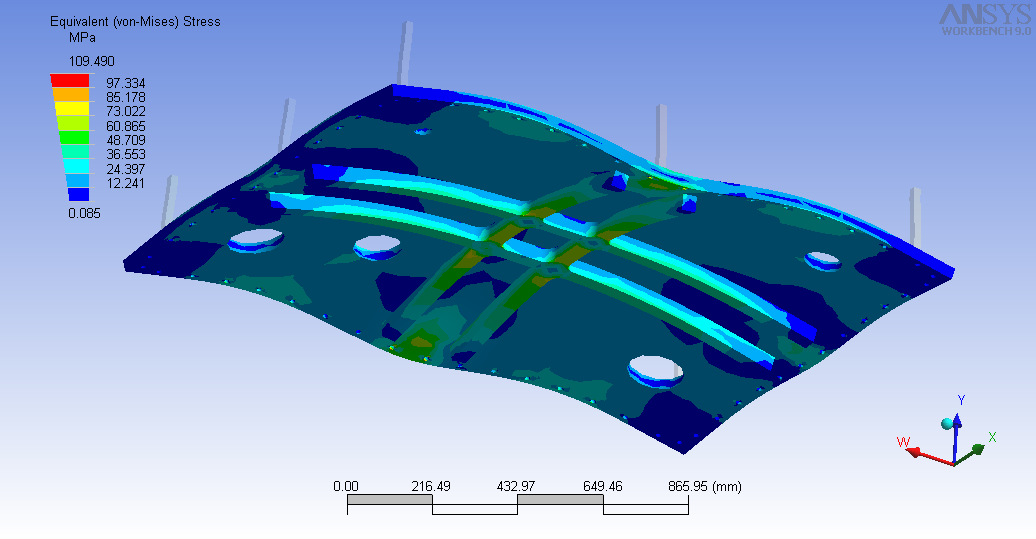Click the red legend color band

point(70,81)
